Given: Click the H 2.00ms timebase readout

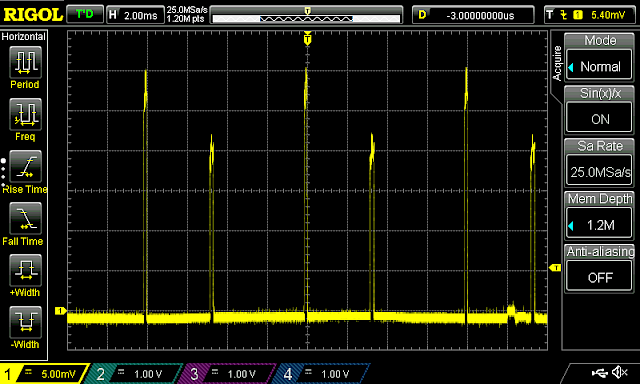Looking at the screenshot, I should point(135,15).
